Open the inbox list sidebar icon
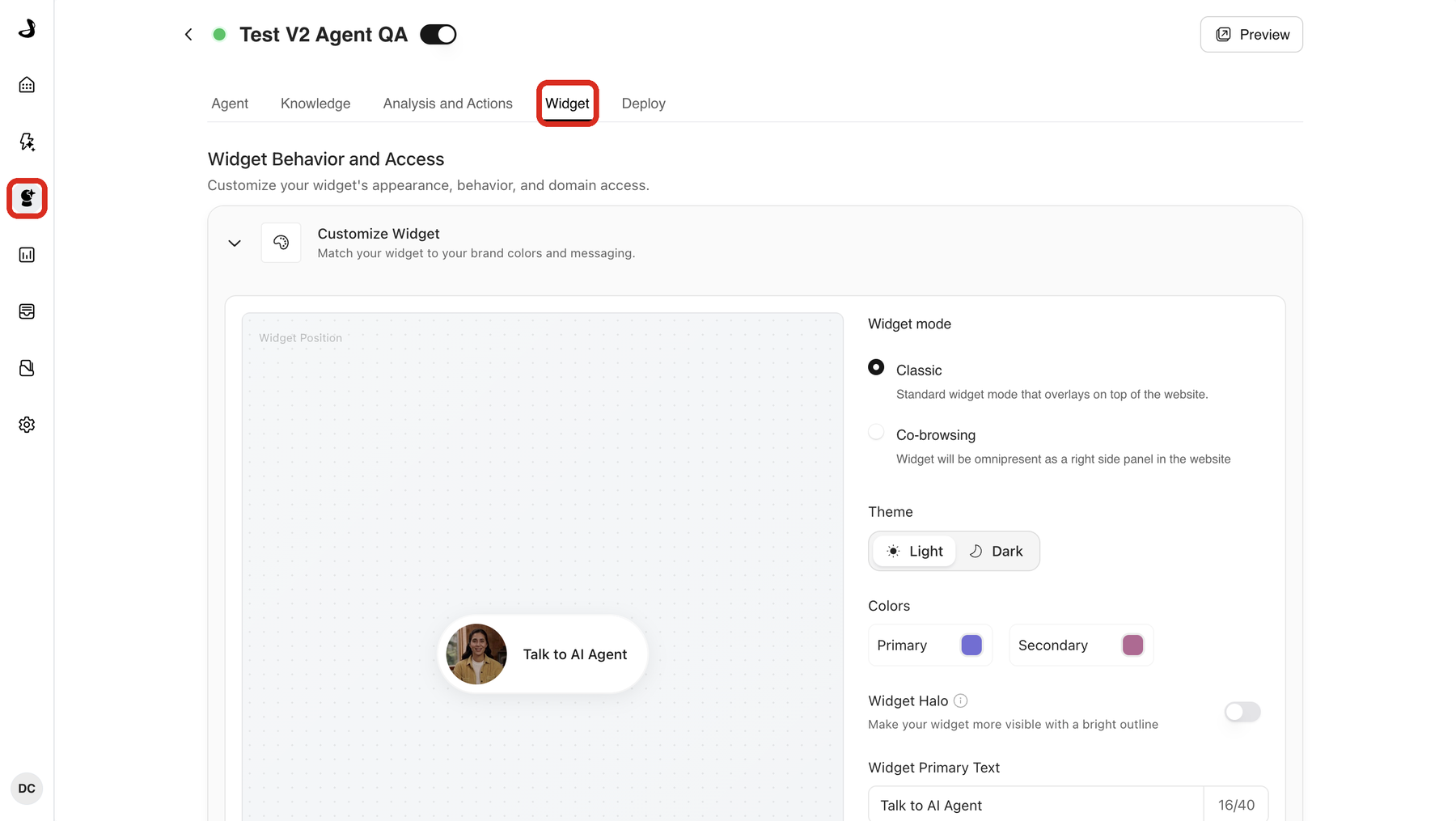 tap(27, 311)
